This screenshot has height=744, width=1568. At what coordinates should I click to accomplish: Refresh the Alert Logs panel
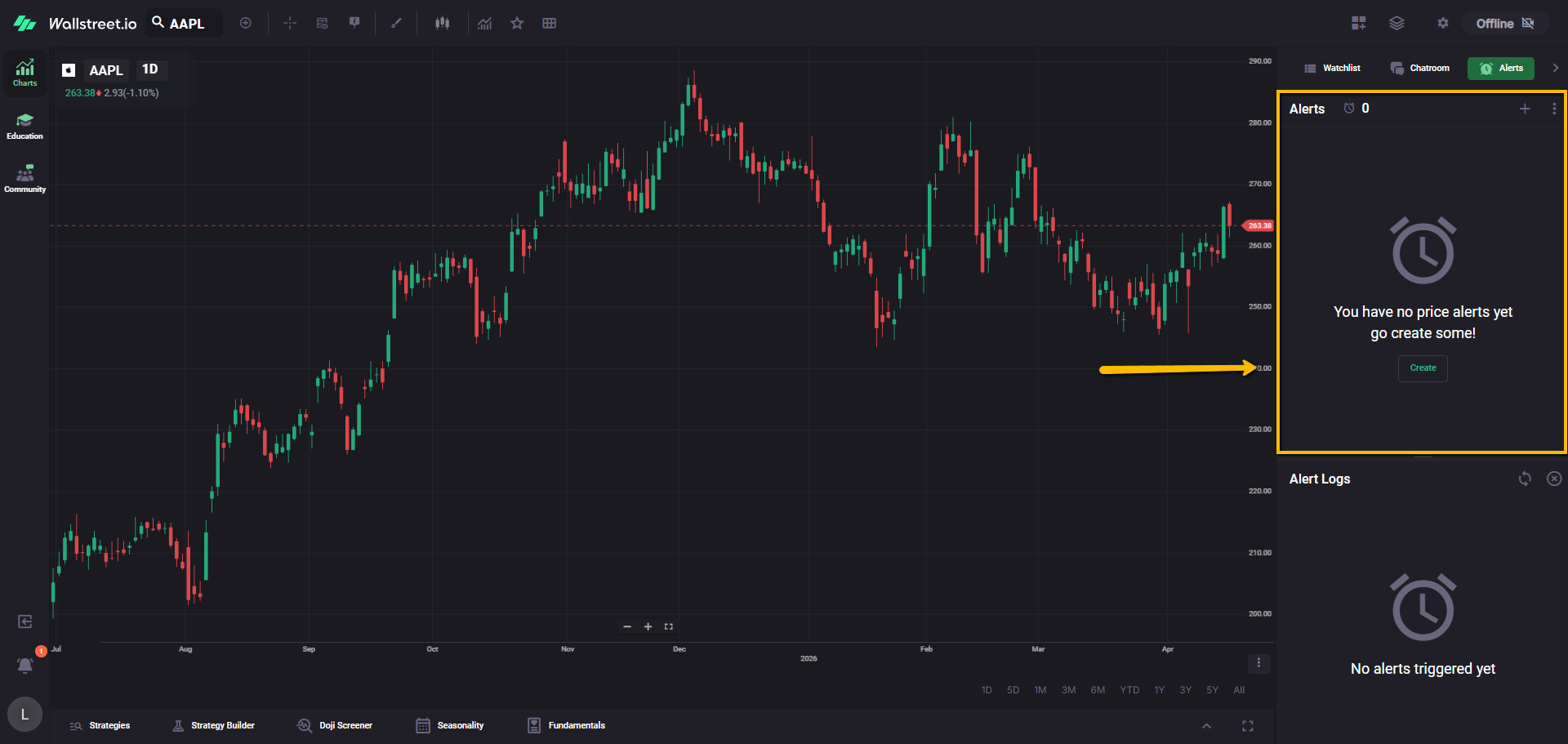(x=1524, y=479)
